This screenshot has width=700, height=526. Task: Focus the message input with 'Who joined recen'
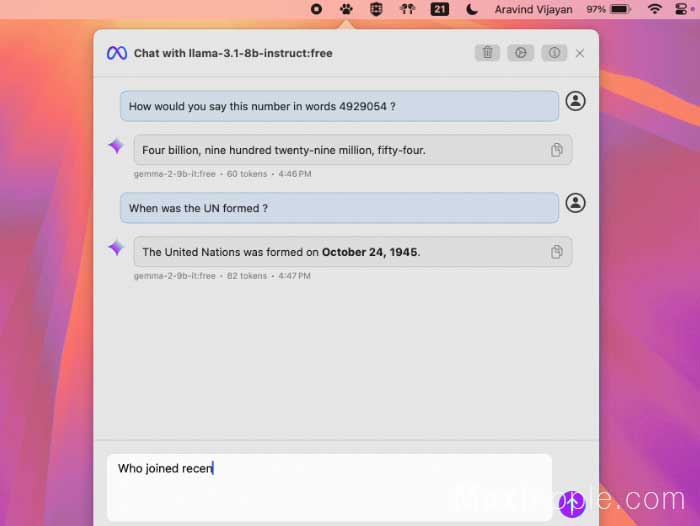point(329,487)
